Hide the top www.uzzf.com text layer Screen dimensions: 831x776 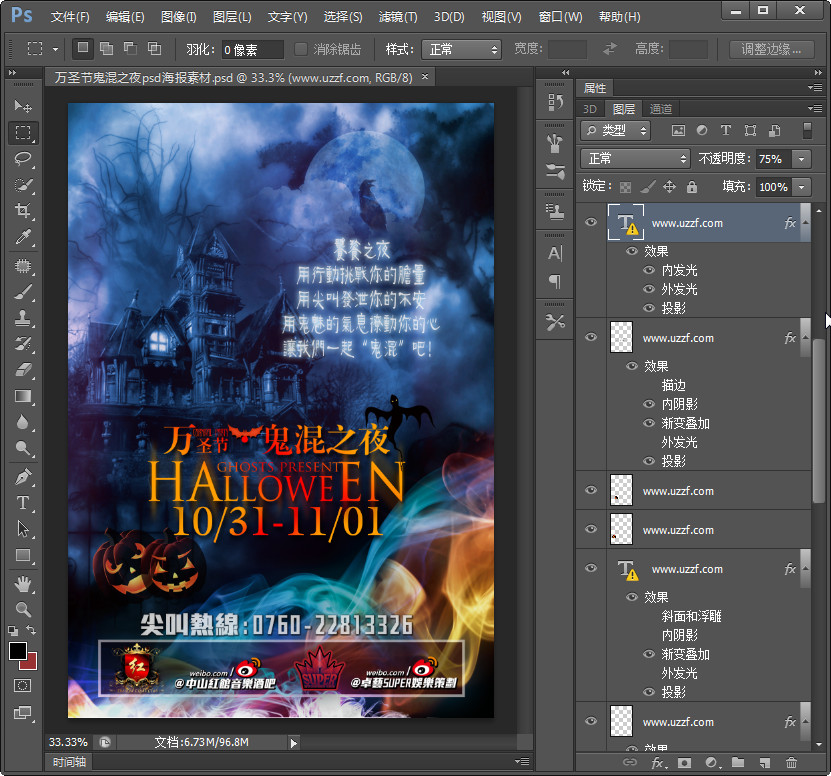click(x=590, y=223)
